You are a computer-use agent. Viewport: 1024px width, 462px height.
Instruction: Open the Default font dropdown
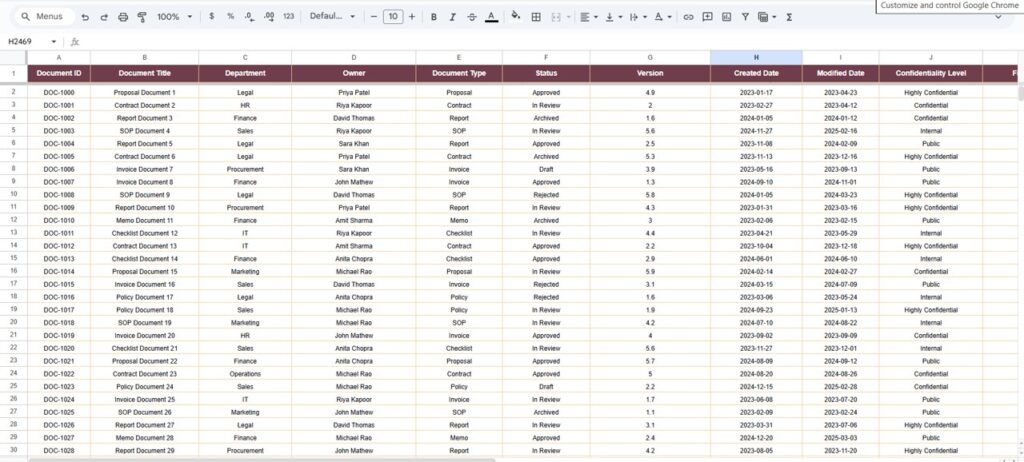pyautogui.click(x=332, y=17)
